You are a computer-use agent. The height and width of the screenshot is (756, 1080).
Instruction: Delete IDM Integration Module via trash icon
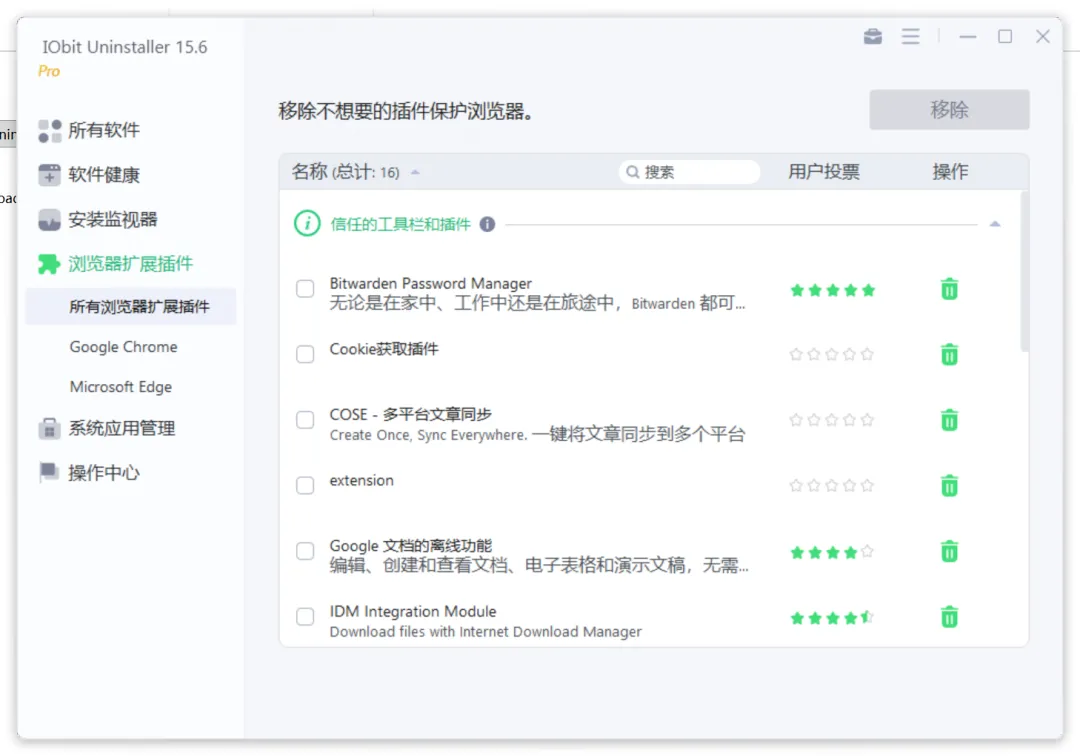tap(949, 617)
